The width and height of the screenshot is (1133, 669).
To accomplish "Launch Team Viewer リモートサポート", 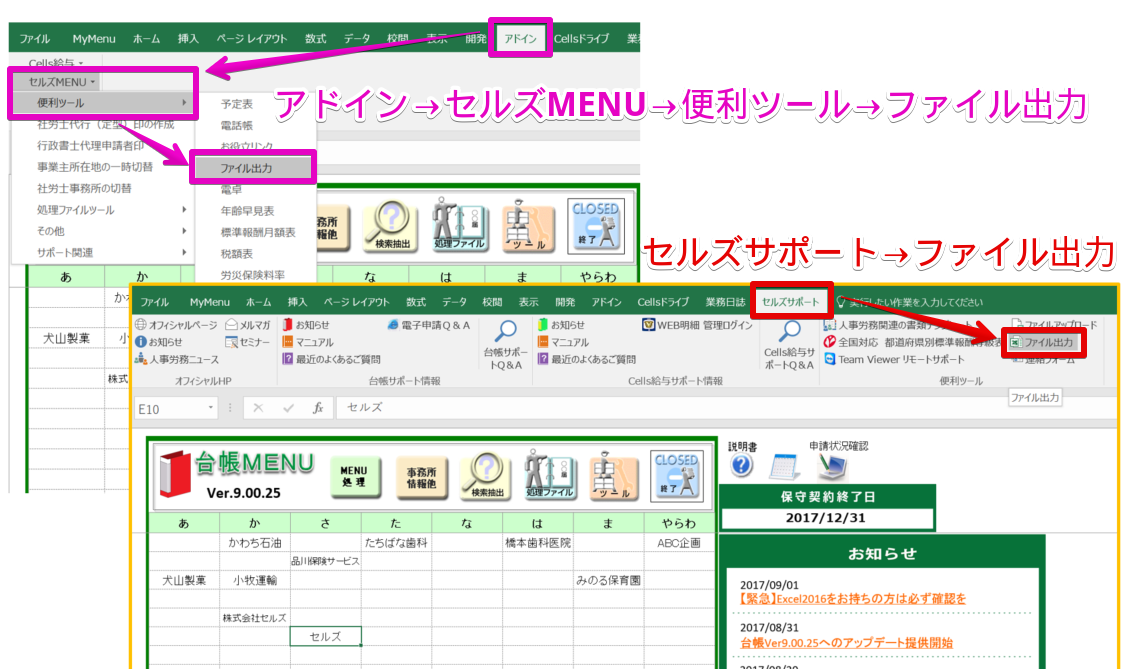I will [894, 359].
